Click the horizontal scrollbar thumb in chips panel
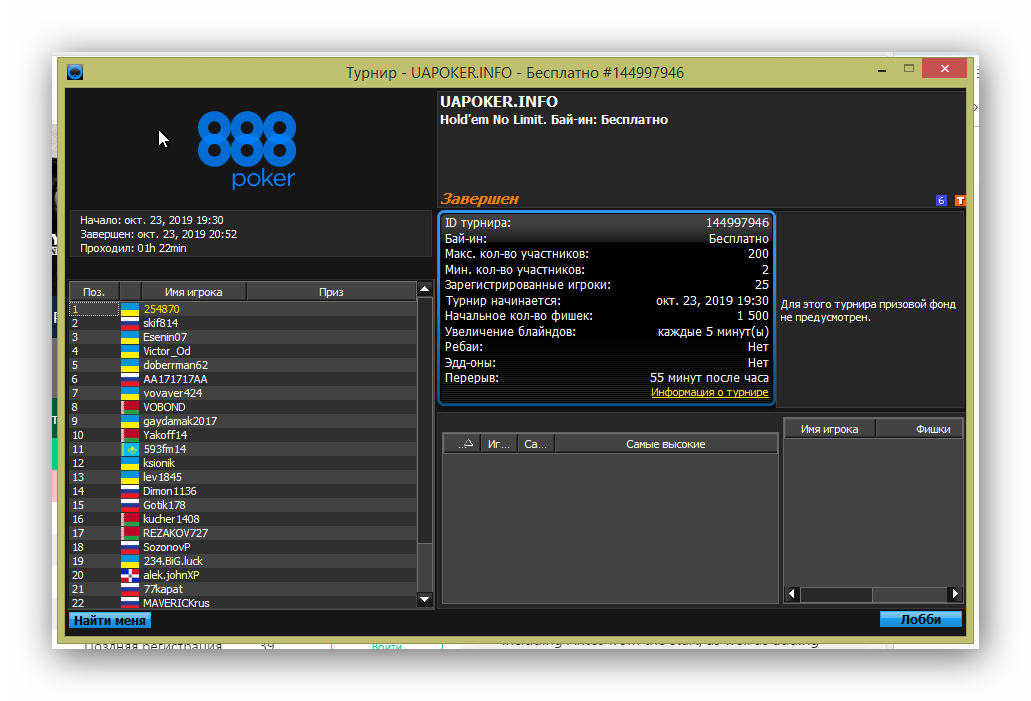The width and height of the screenshot is (1031, 701). [836, 594]
